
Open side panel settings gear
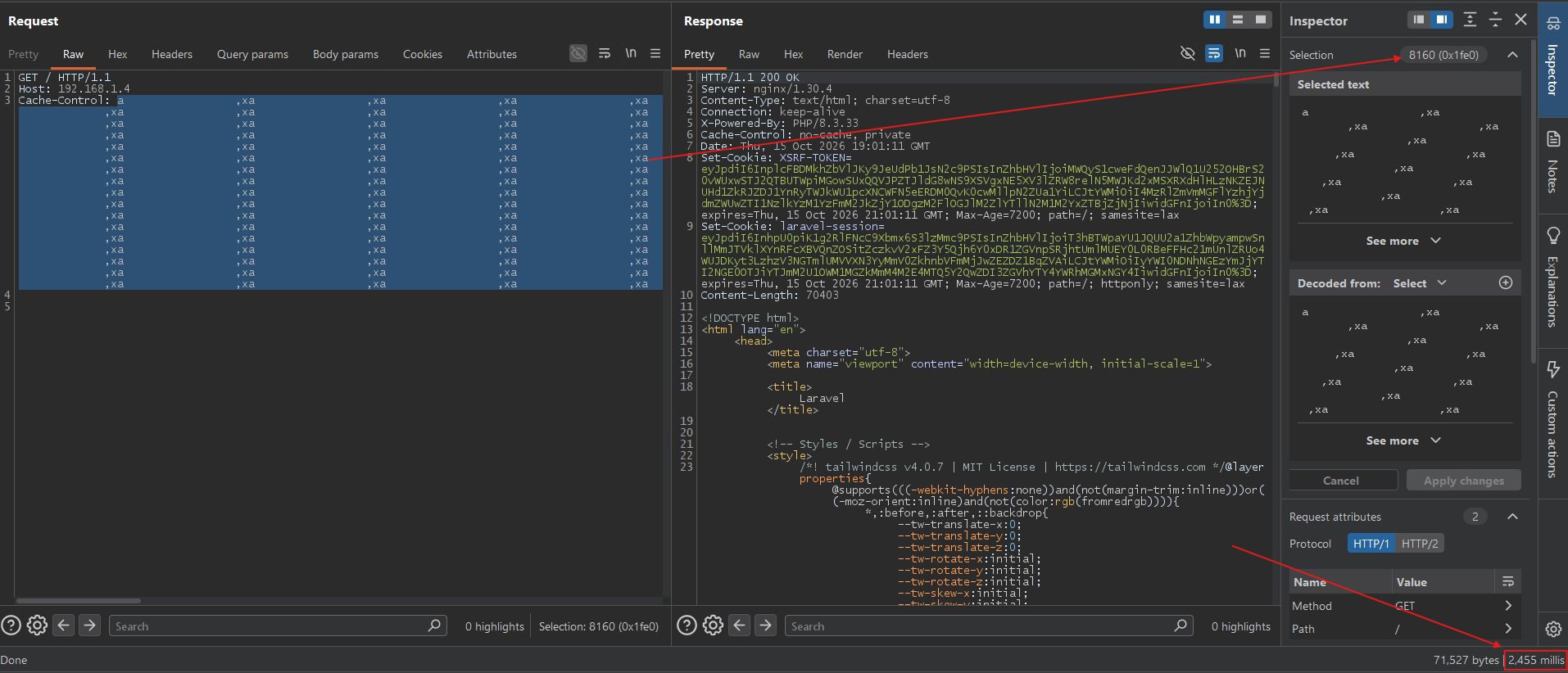1553,629
